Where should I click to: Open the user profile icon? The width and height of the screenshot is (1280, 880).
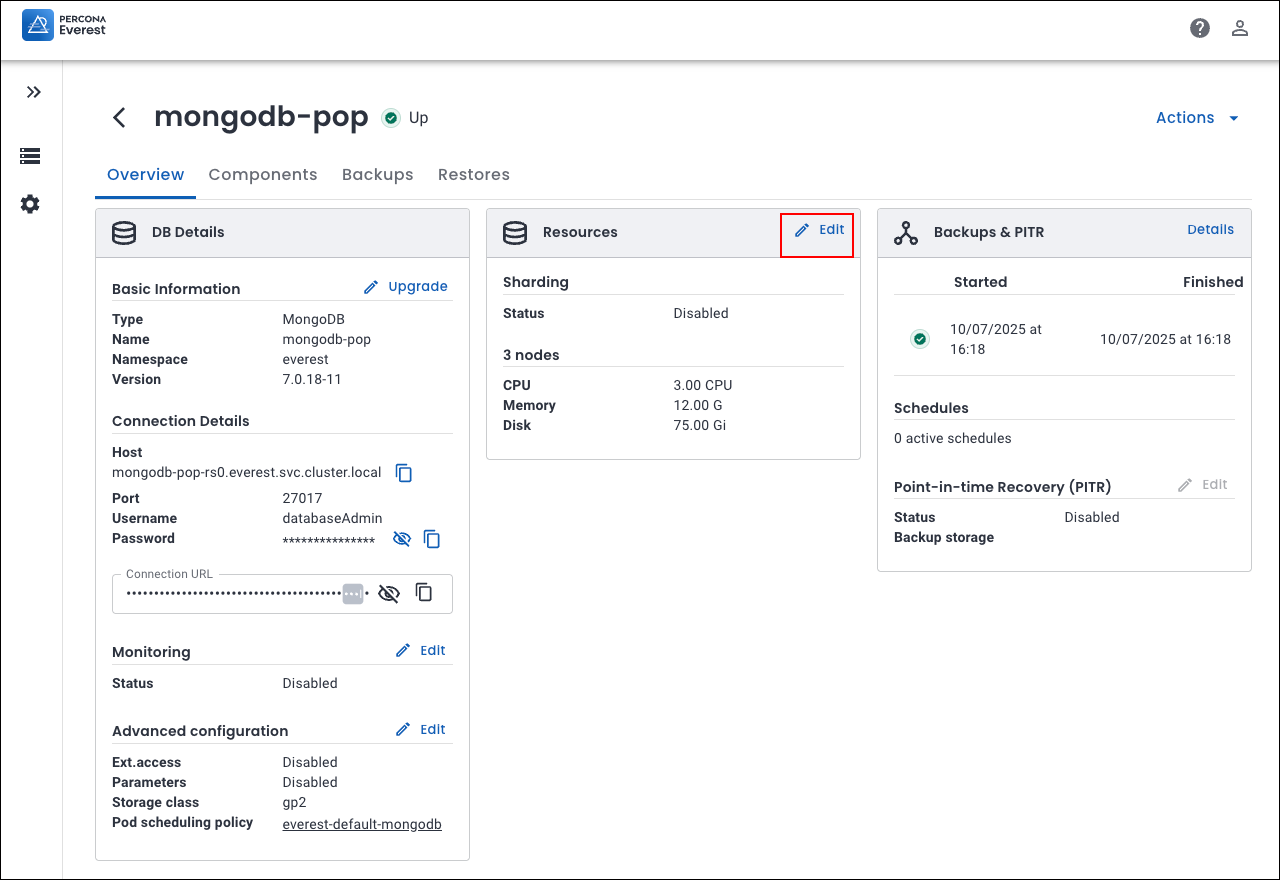click(1240, 28)
